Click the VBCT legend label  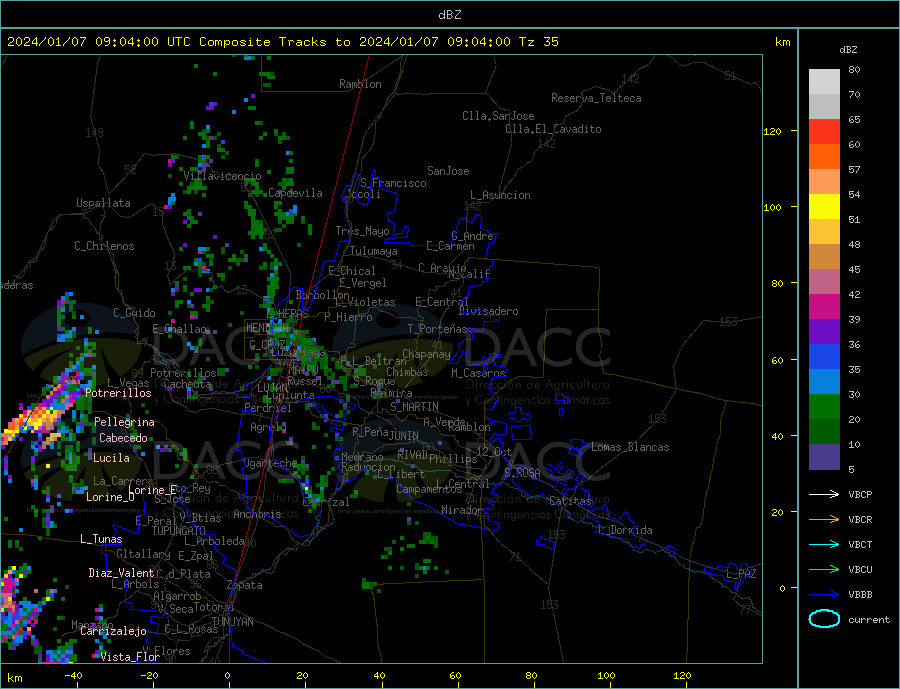(x=860, y=544)
